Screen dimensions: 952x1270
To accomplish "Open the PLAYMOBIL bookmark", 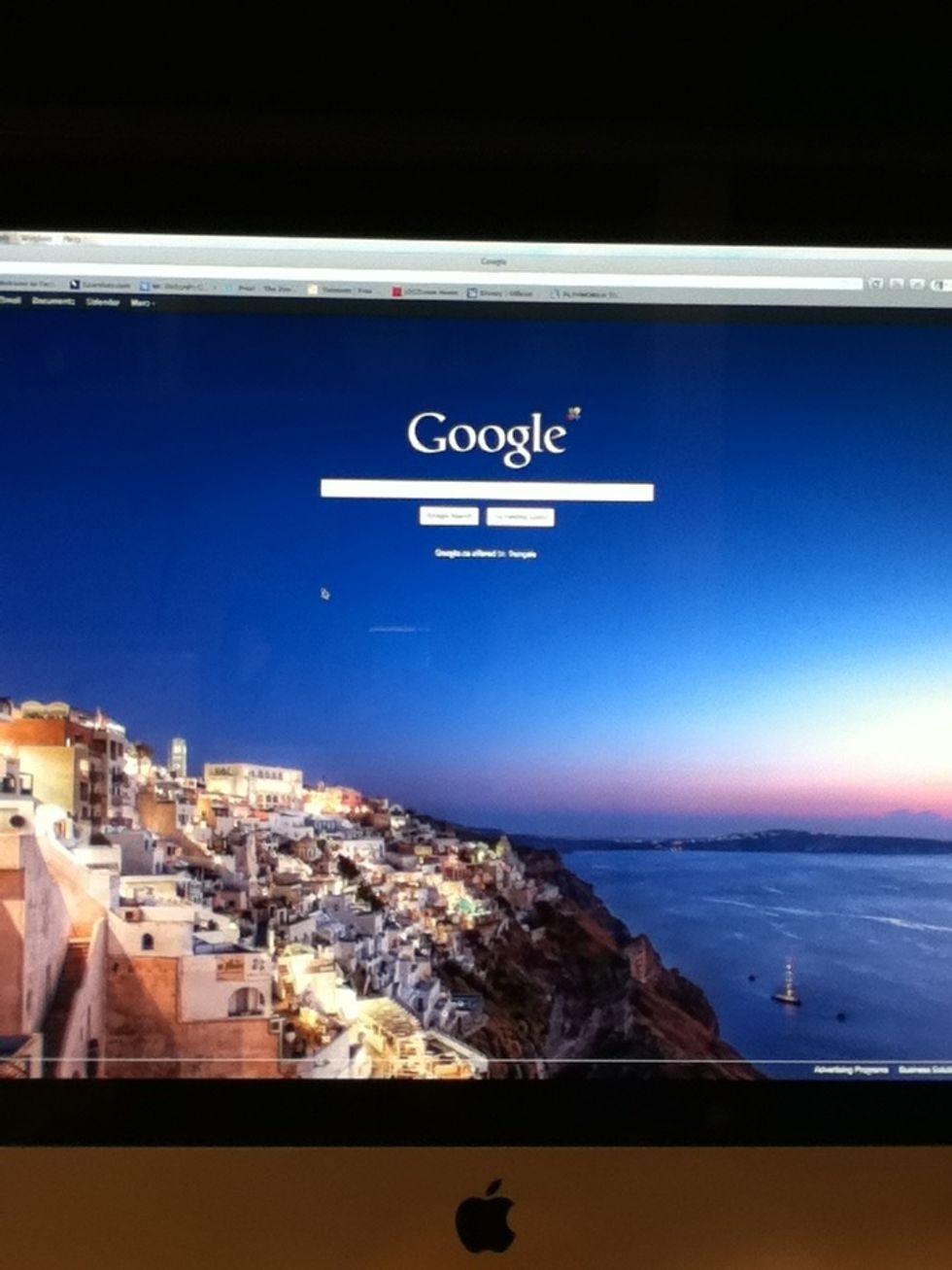I will pos(585,293).
